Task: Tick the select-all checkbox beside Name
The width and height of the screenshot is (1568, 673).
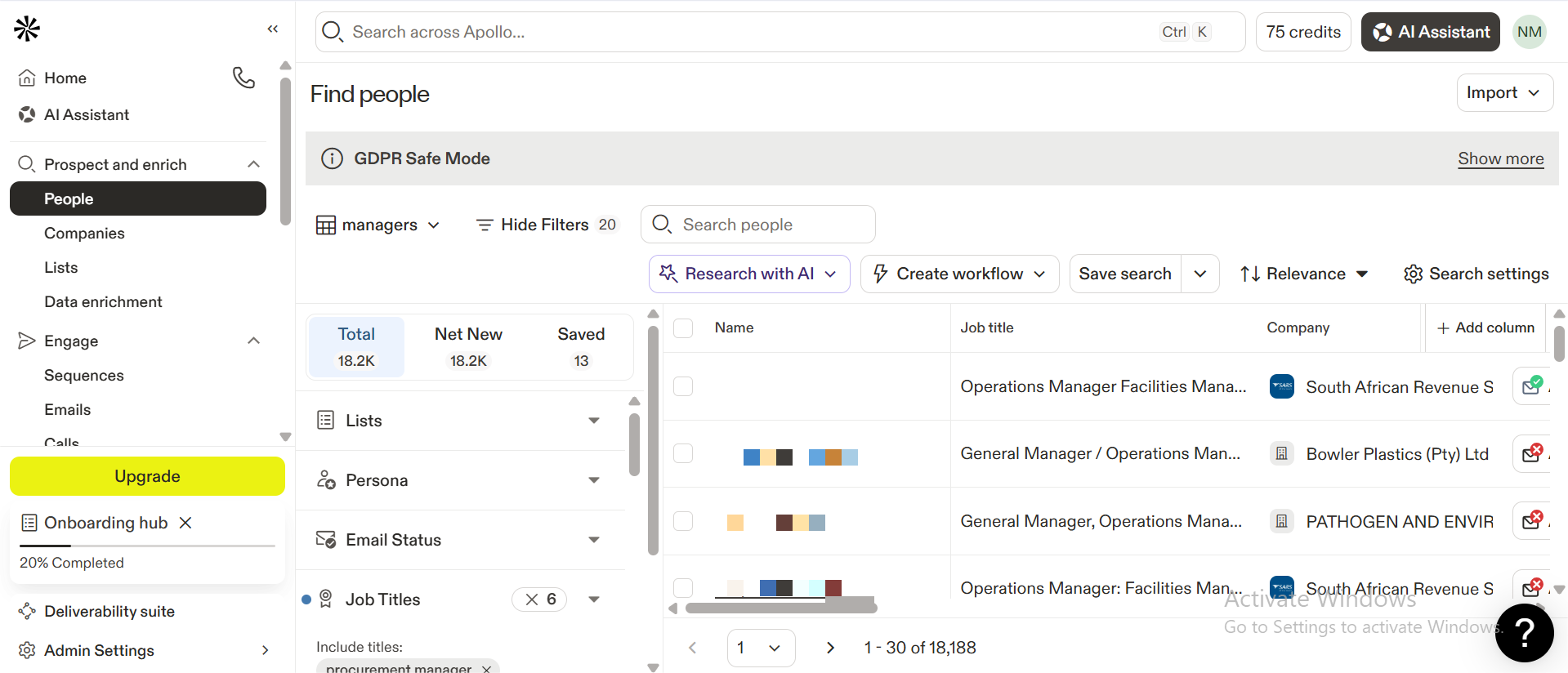Action: point(683,328)
